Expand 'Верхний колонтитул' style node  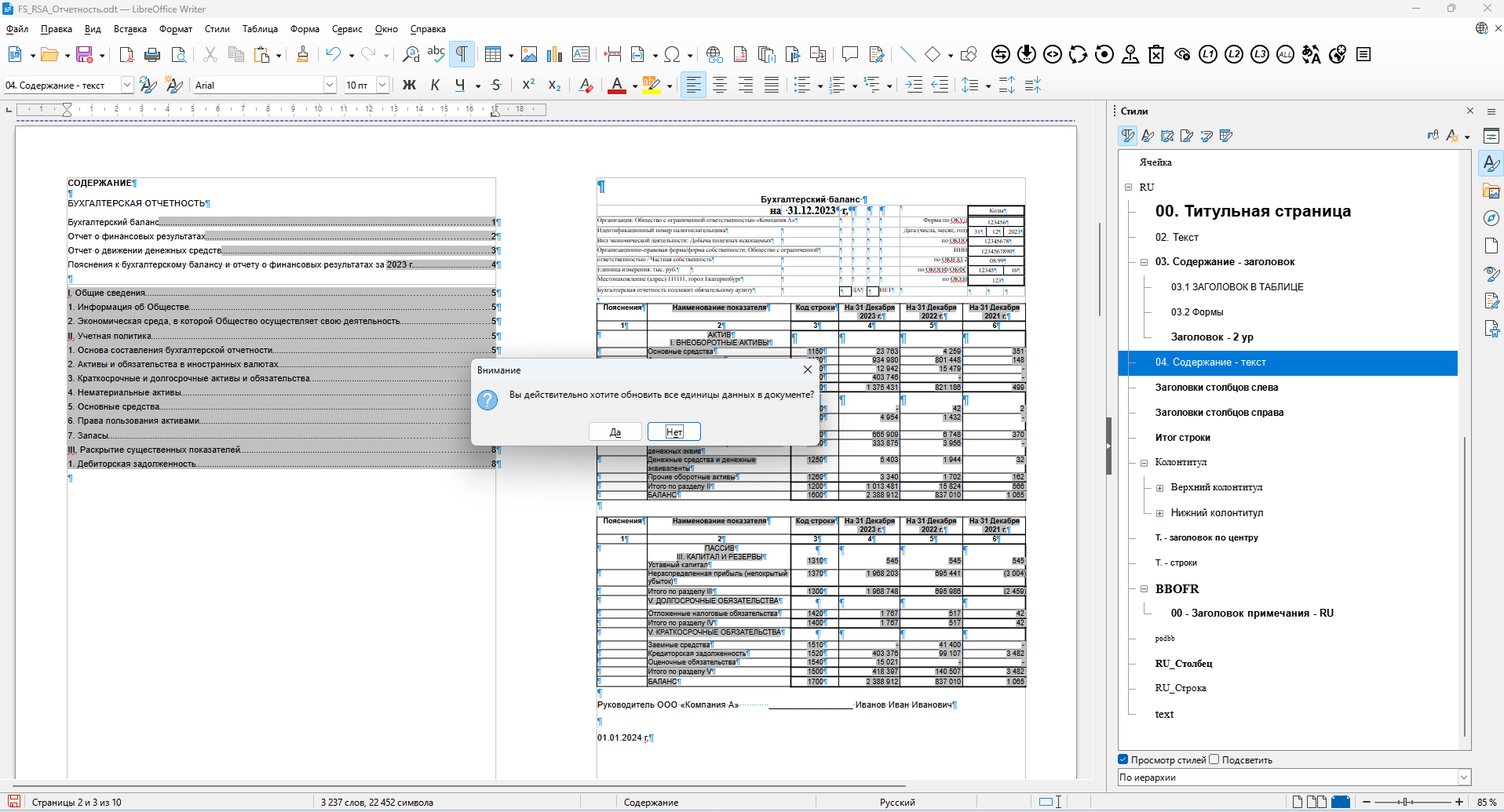[1159, 488]
